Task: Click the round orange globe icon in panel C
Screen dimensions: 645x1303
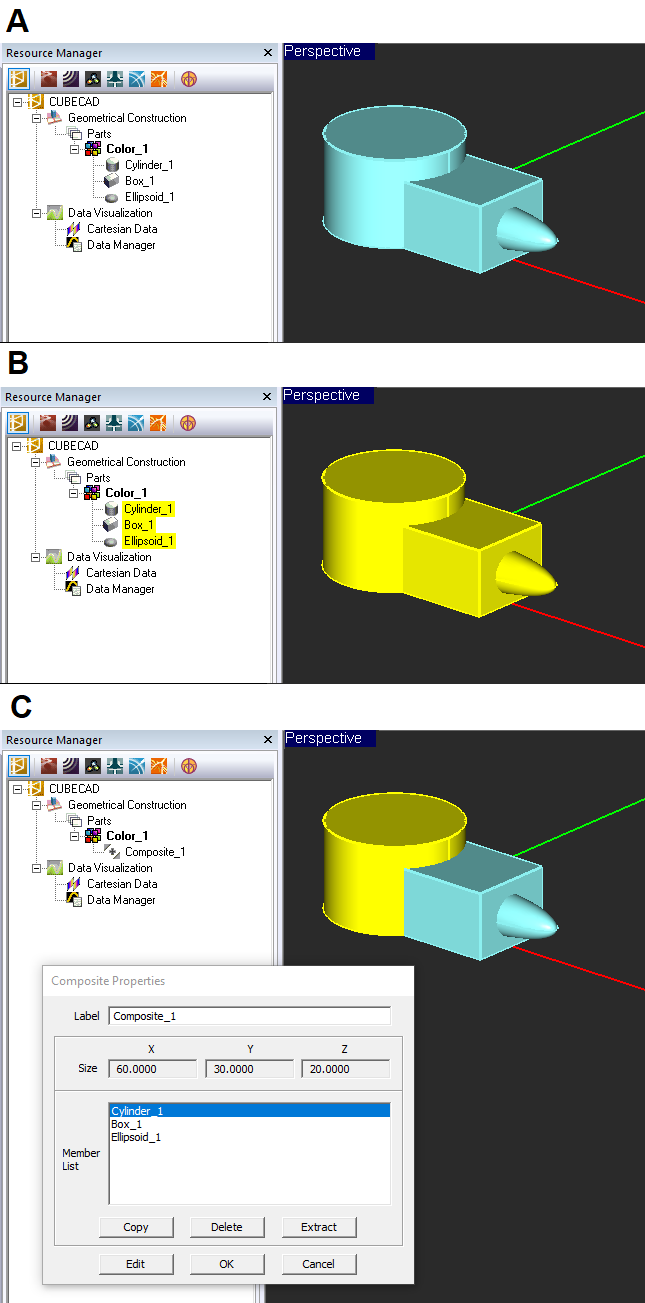Action: click(188, 765)
